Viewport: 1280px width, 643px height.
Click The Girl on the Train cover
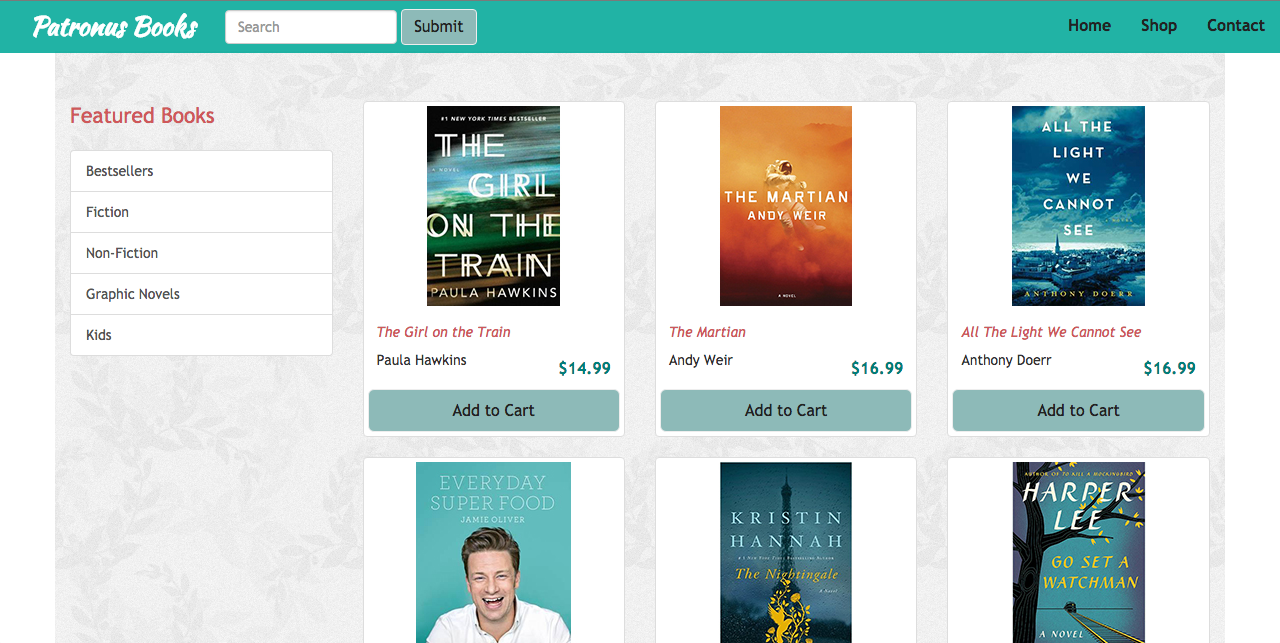coord(493,206)
